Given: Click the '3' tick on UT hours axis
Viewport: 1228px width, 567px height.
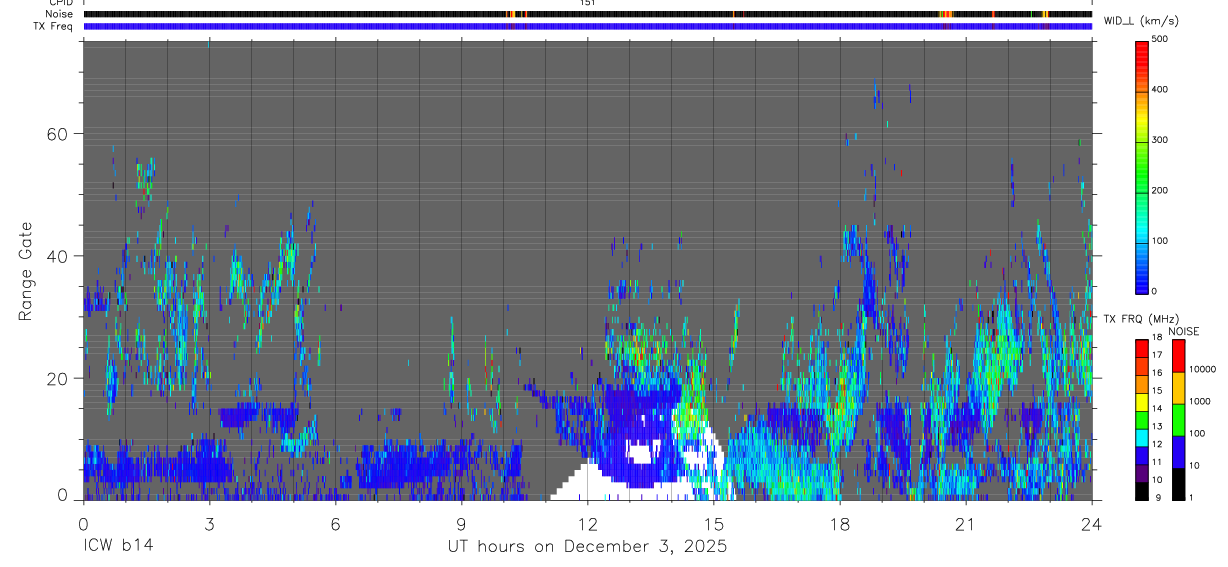Looking at the screenshot, I should click(209, 523).
